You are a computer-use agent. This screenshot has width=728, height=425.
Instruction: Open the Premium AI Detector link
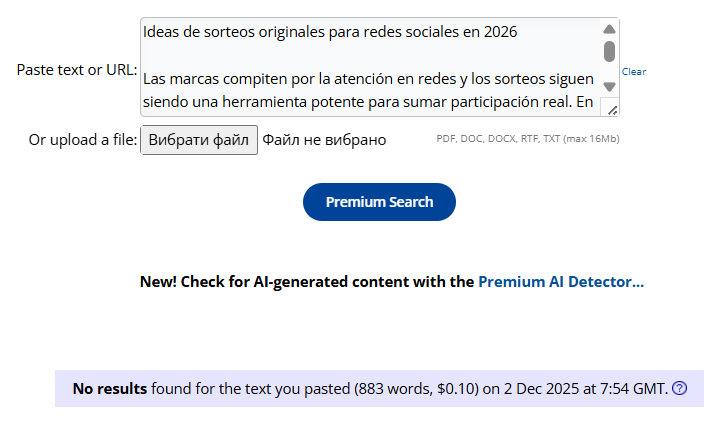(x=560, y=282)
